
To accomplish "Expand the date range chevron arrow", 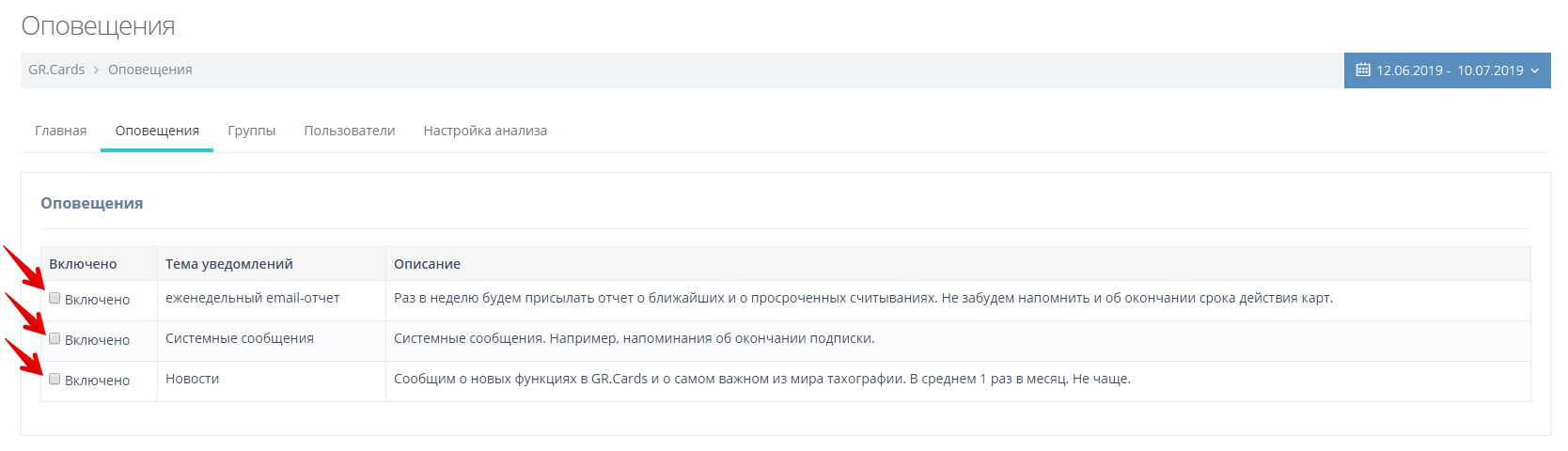I will pos(1535,70).
